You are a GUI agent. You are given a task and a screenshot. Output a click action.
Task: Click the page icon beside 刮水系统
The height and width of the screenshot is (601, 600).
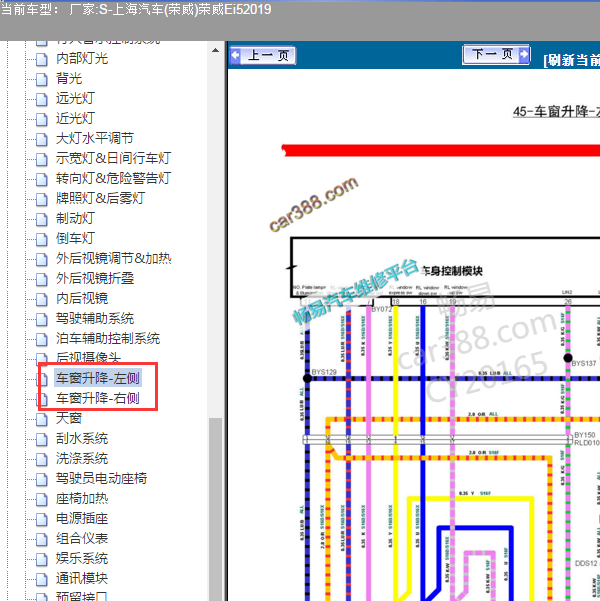pyautogui.click(x=42, y=439)
